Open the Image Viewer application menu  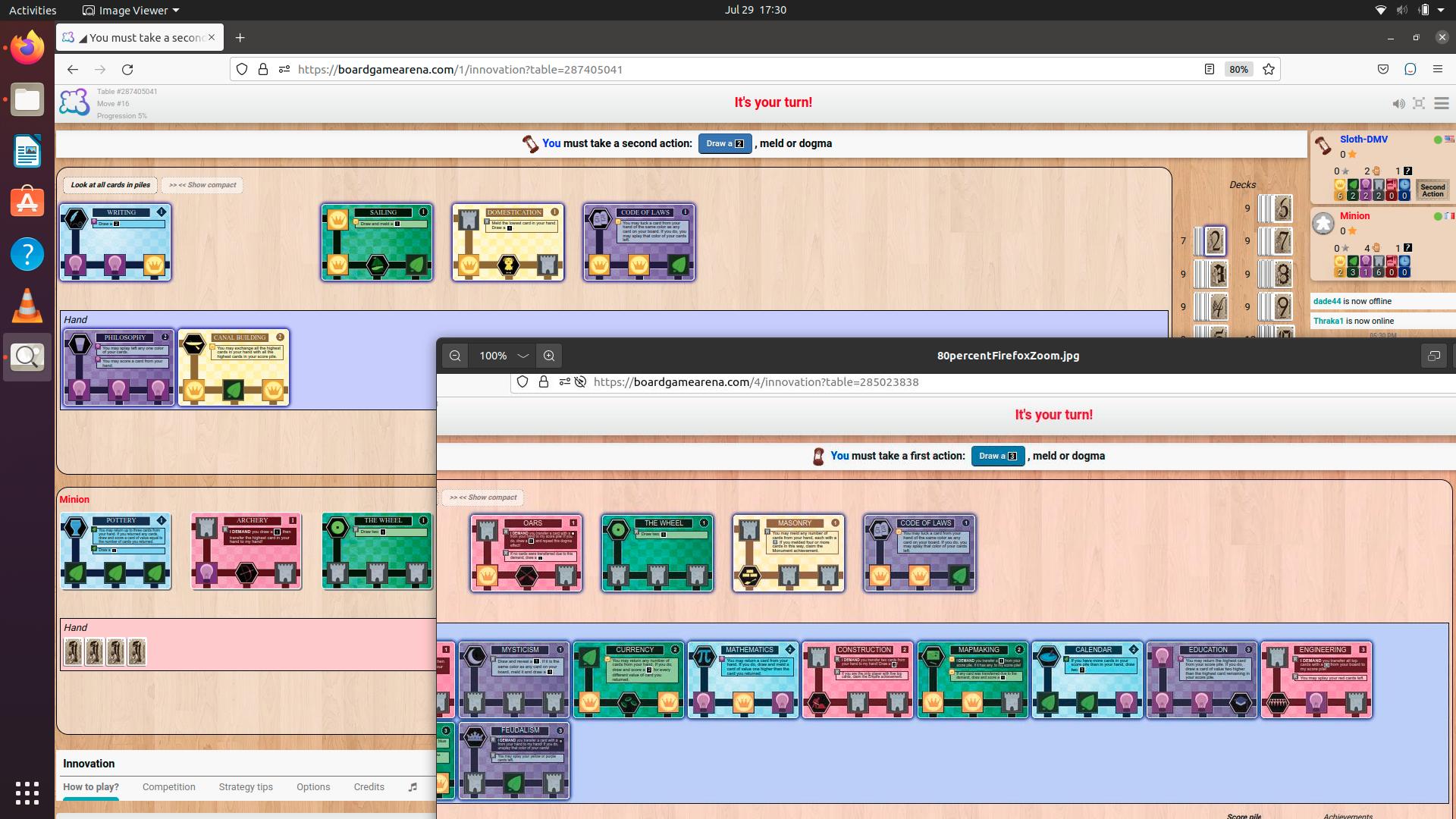(x=130, y=10)
